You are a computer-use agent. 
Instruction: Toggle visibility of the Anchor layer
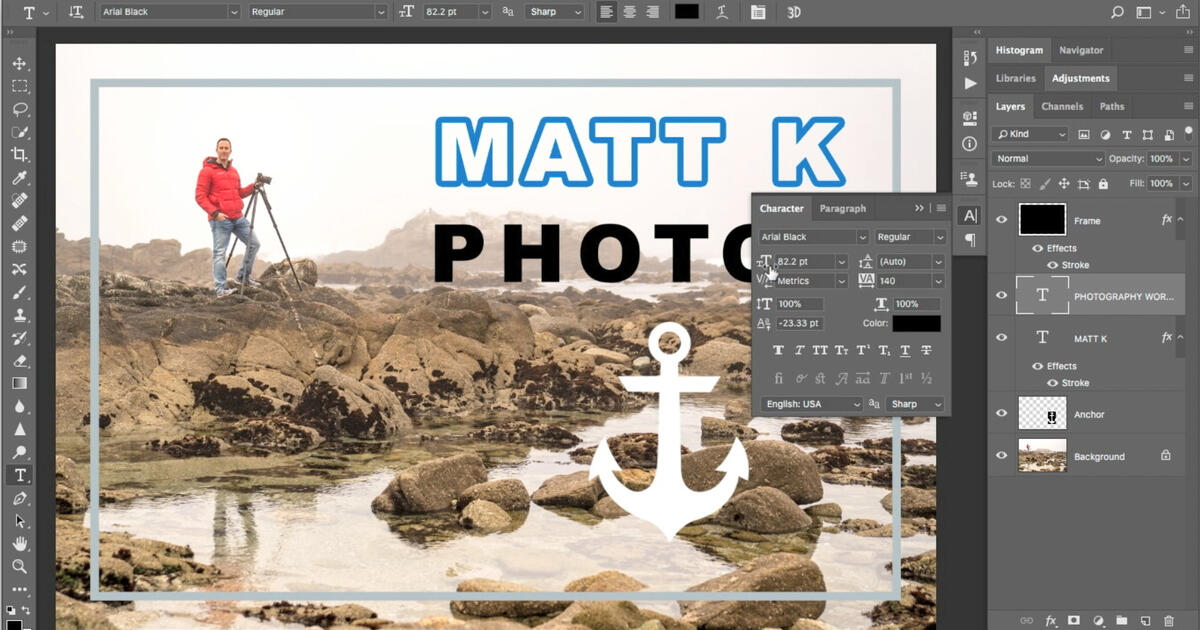point(1001,413)
